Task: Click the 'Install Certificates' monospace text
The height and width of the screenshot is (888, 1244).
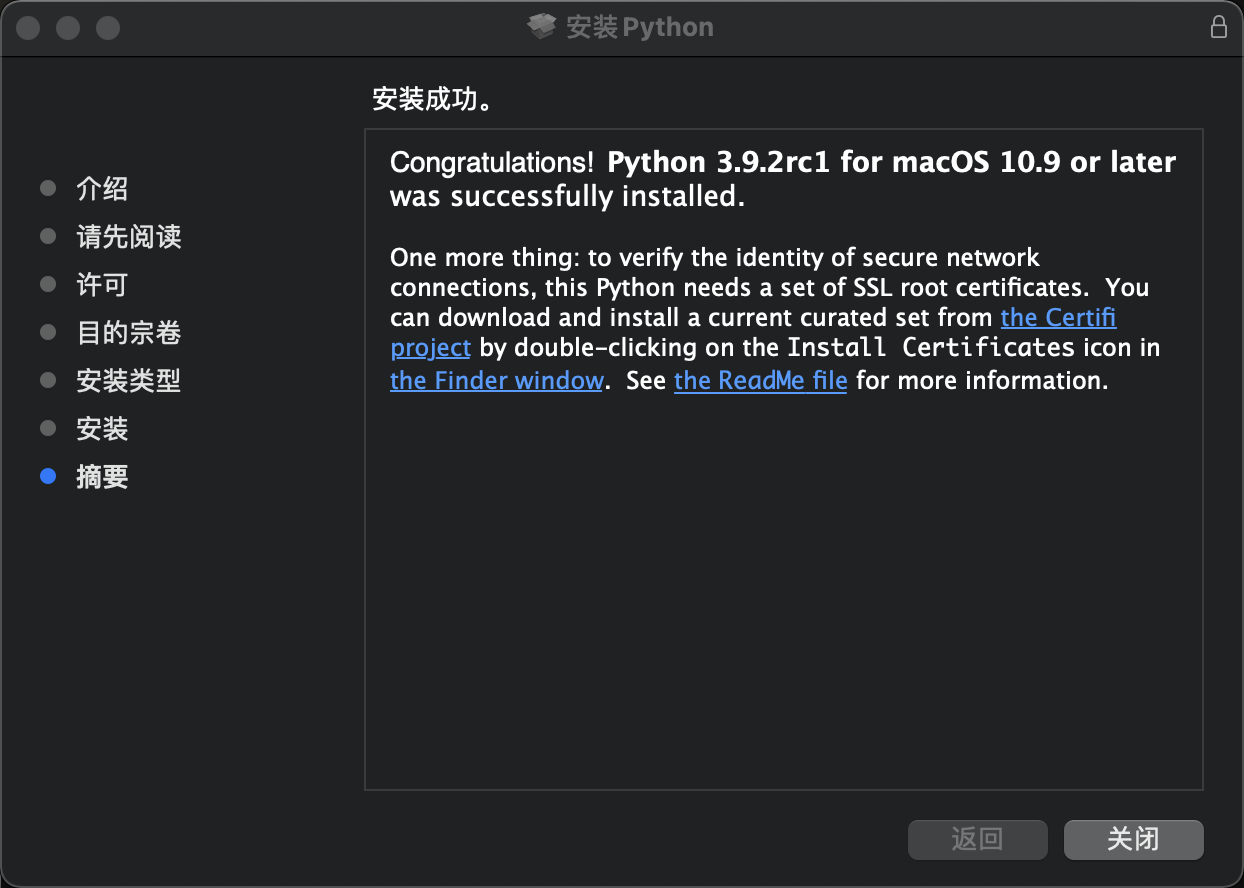Action: (x=930, y=348)
